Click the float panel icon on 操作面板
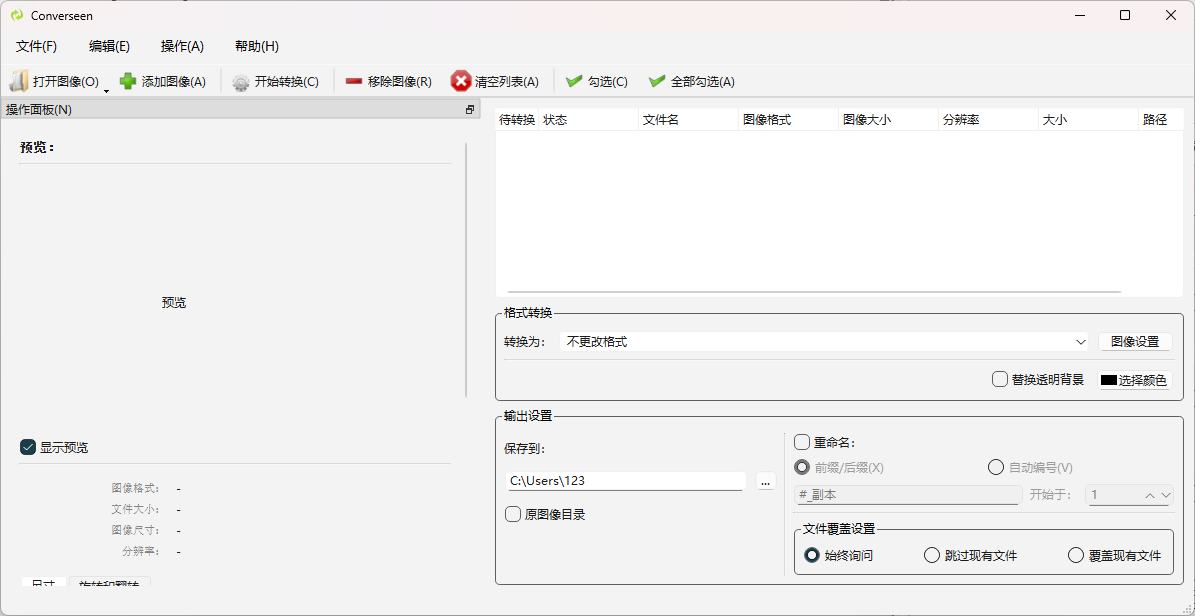This screenshot has width=1195, height=616. (x=469, y=110)
